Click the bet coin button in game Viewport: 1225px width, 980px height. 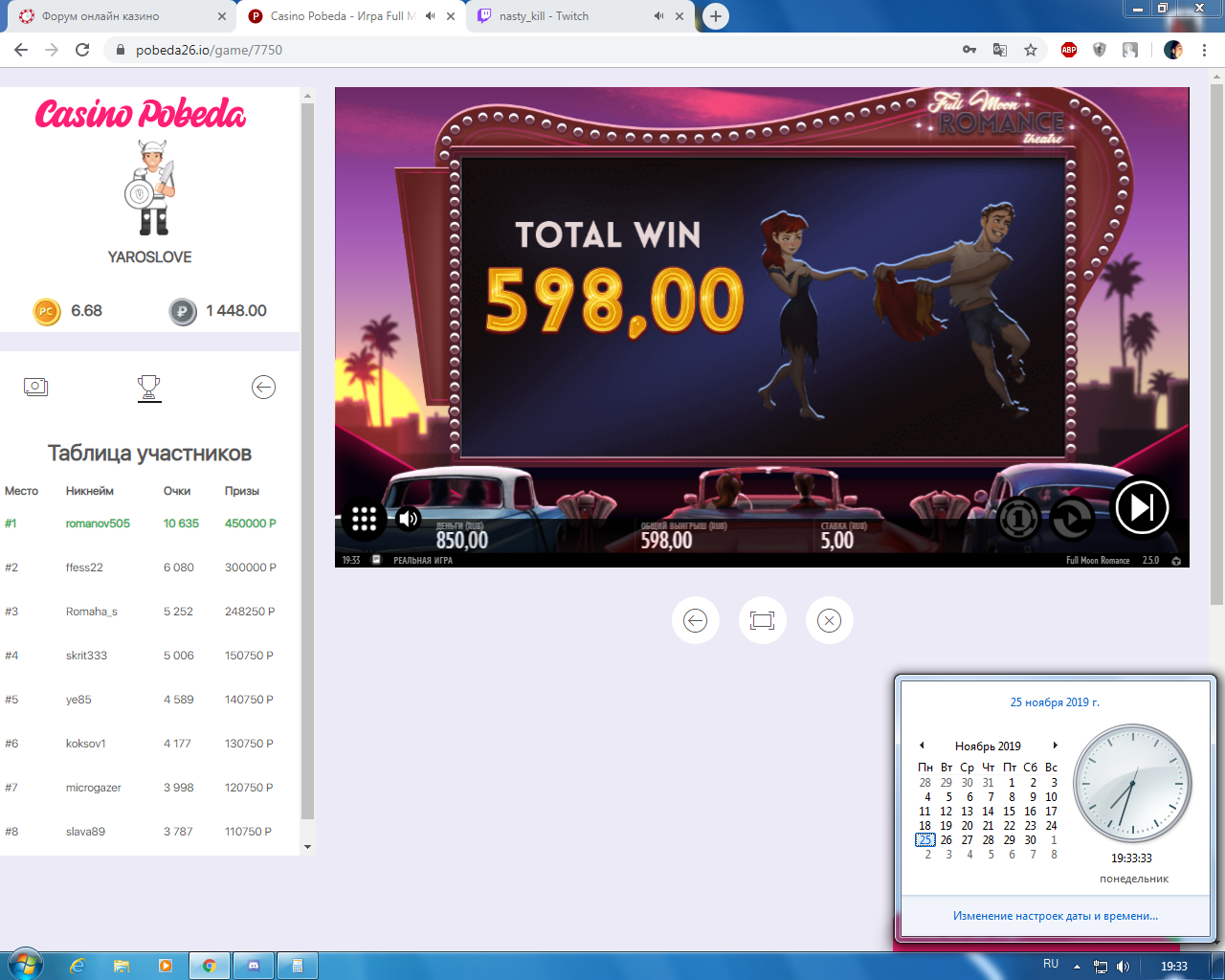pos(1018,519)
